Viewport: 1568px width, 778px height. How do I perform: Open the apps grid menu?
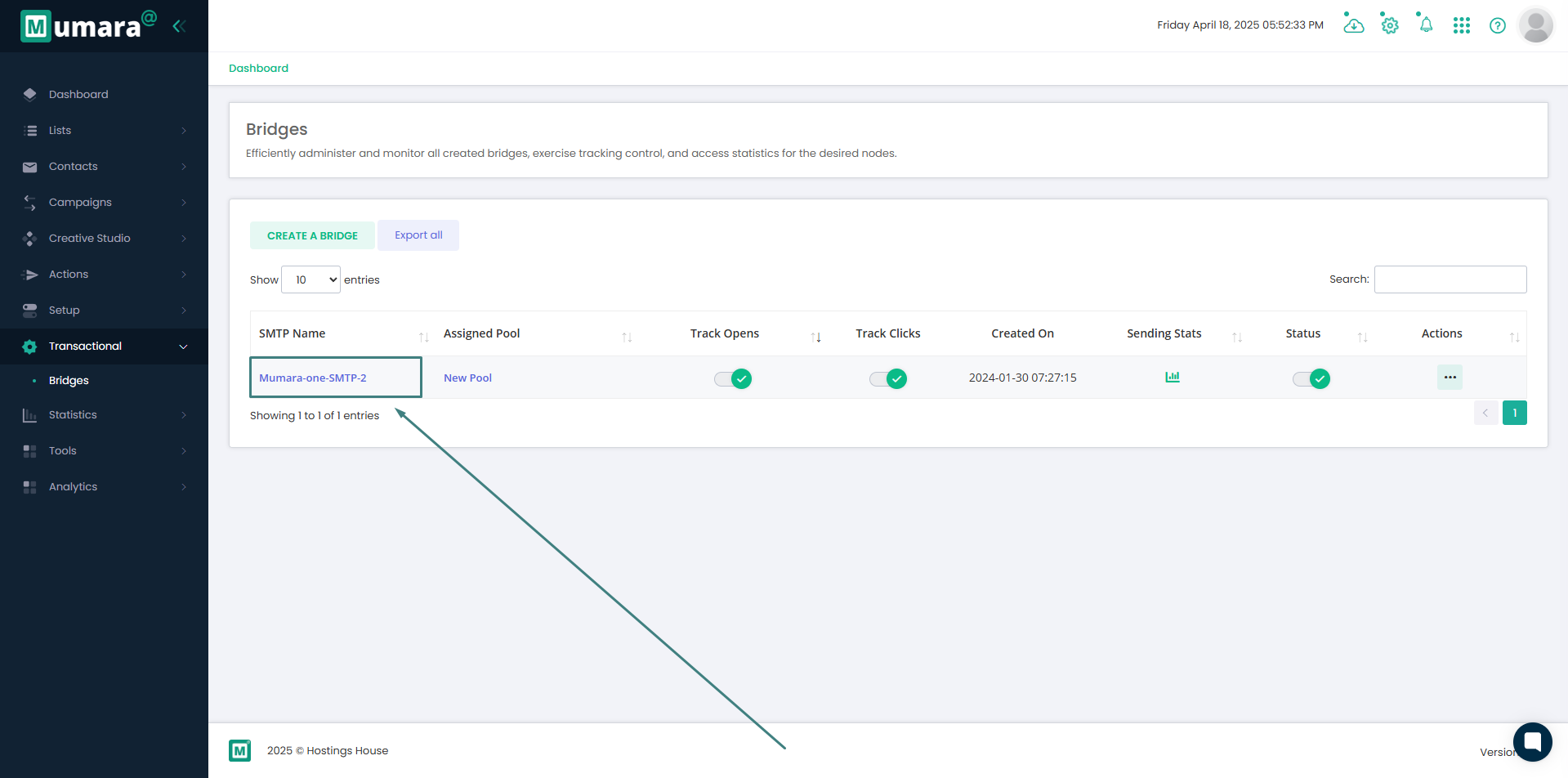1462,25
